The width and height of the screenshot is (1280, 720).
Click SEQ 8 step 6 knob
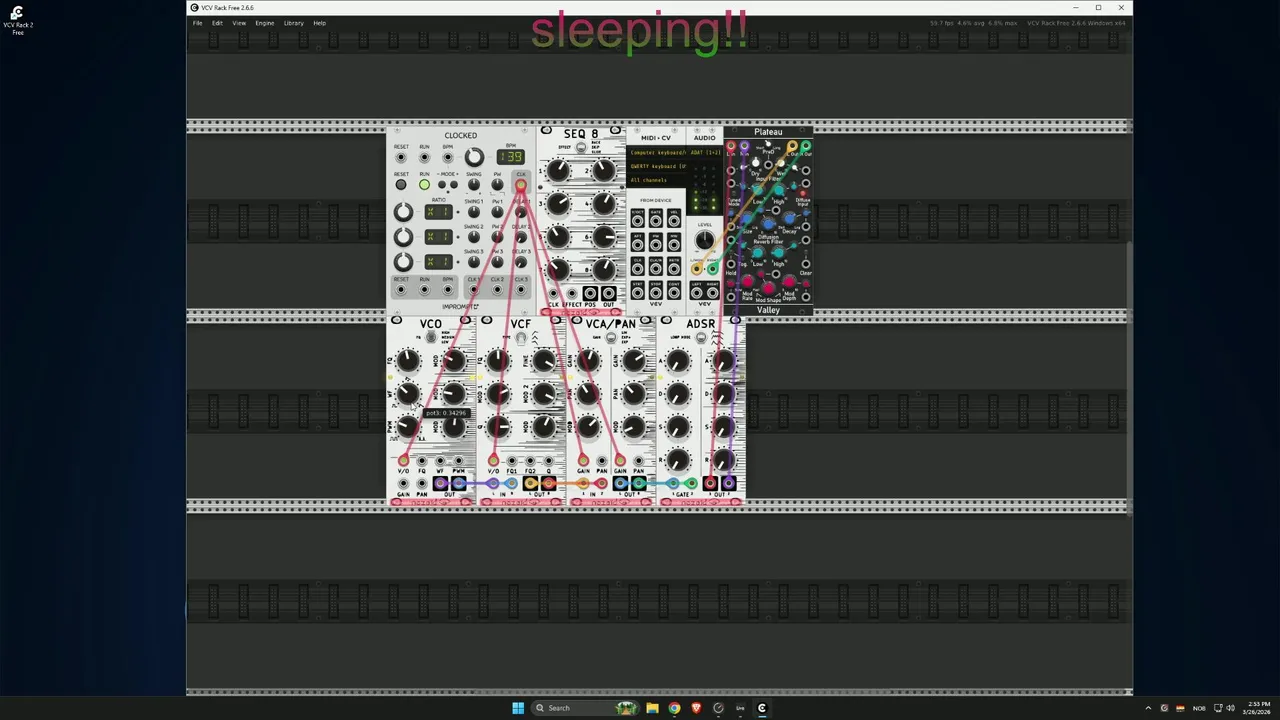tap(604, 237)
